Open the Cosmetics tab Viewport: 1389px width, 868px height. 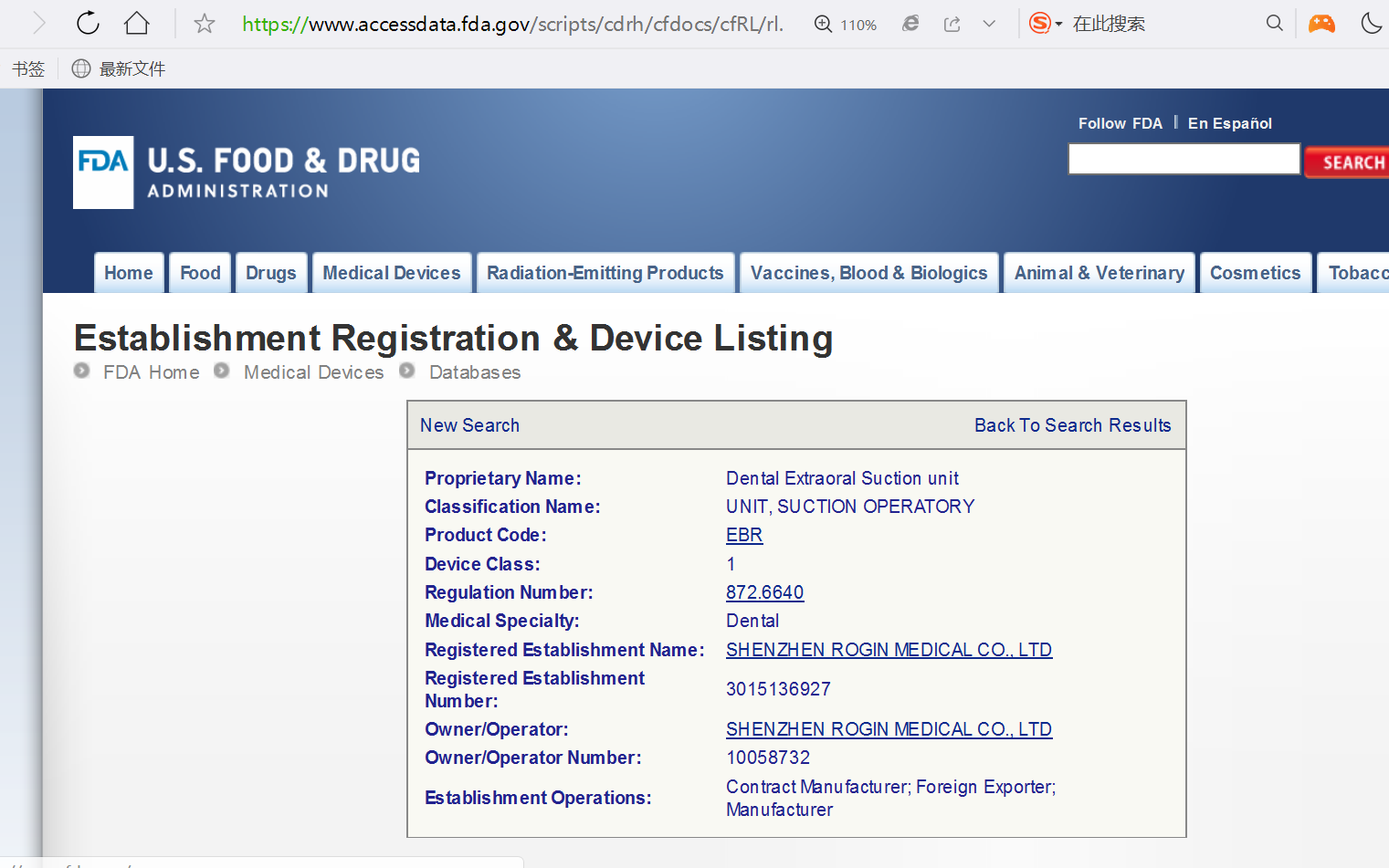(x=1256, y=273)
